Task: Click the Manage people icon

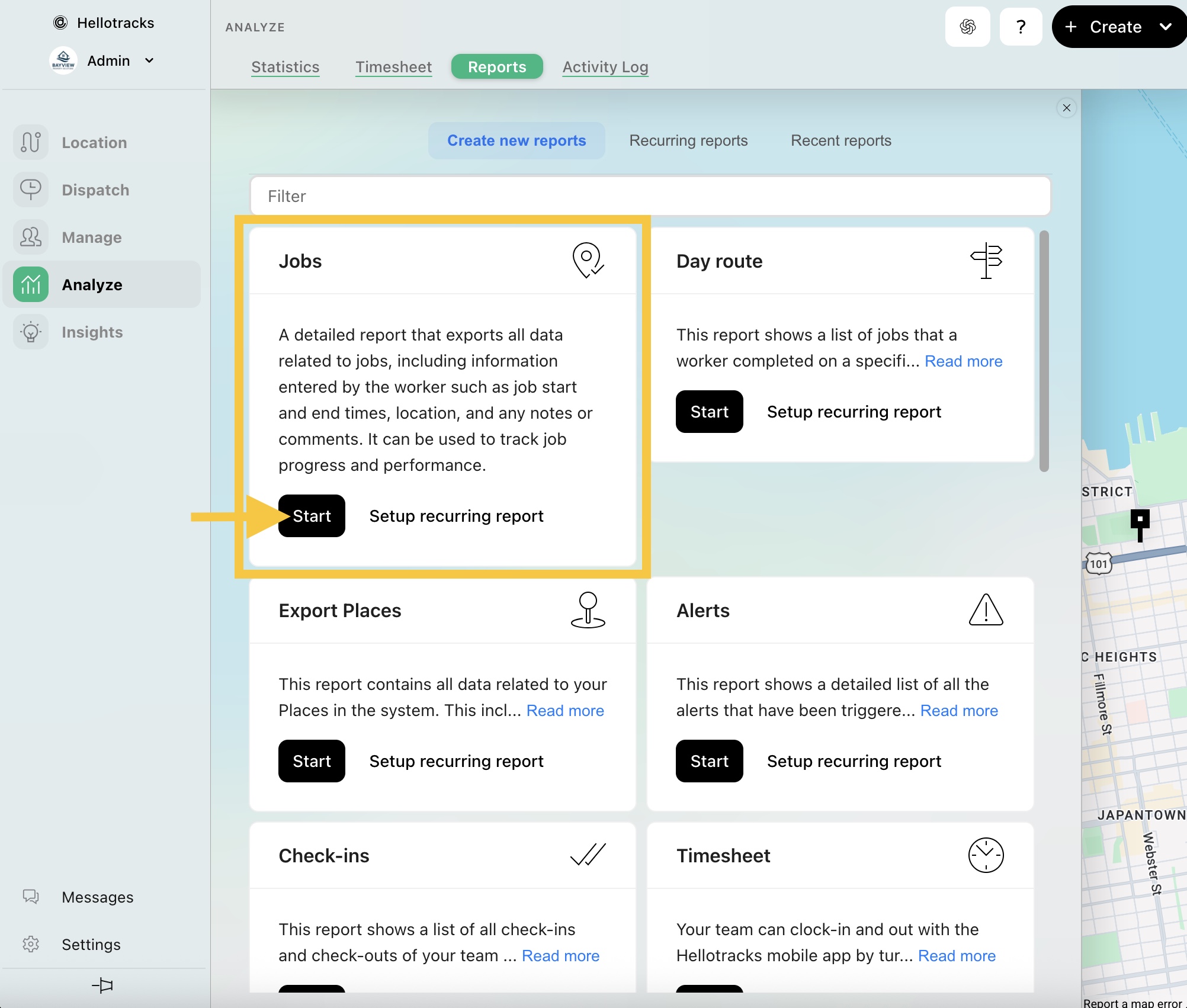Action: pyautogui.click(x=31, y=237)
